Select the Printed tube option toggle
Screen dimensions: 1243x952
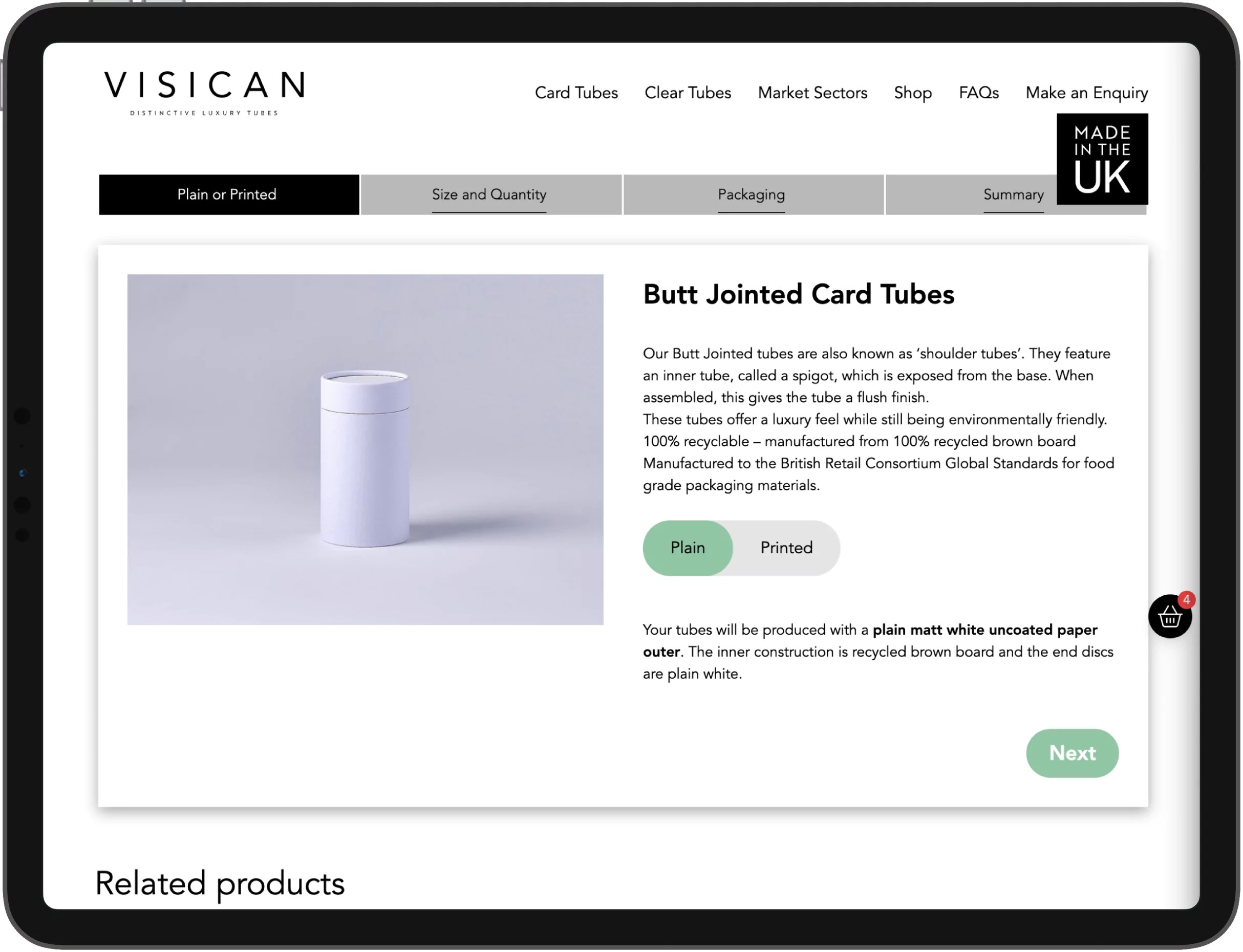[786, 547]
